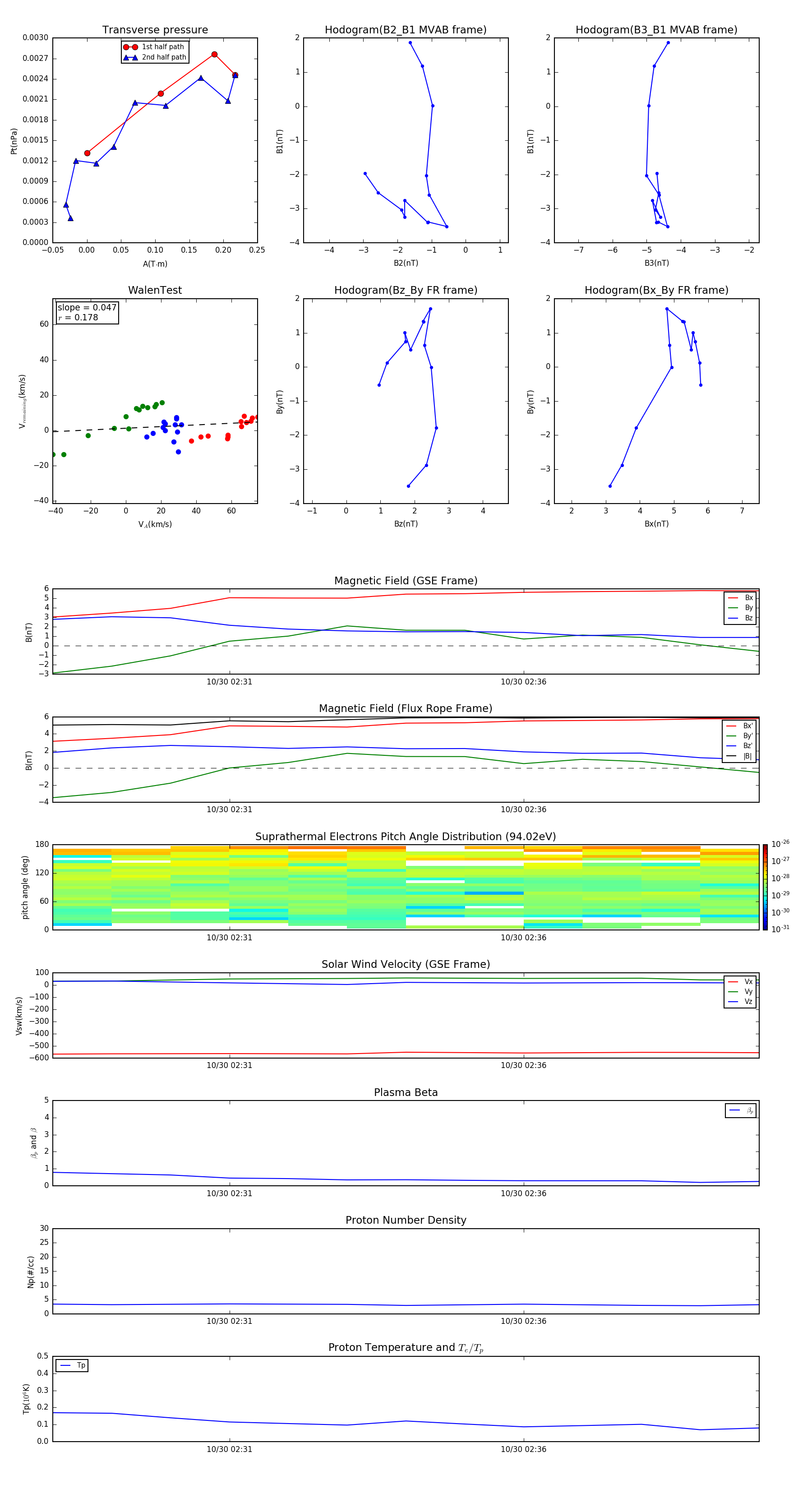Click '1st half path' legend entry
The width and height of the screenshot is (812, 1489).
(x=154, y=47)
